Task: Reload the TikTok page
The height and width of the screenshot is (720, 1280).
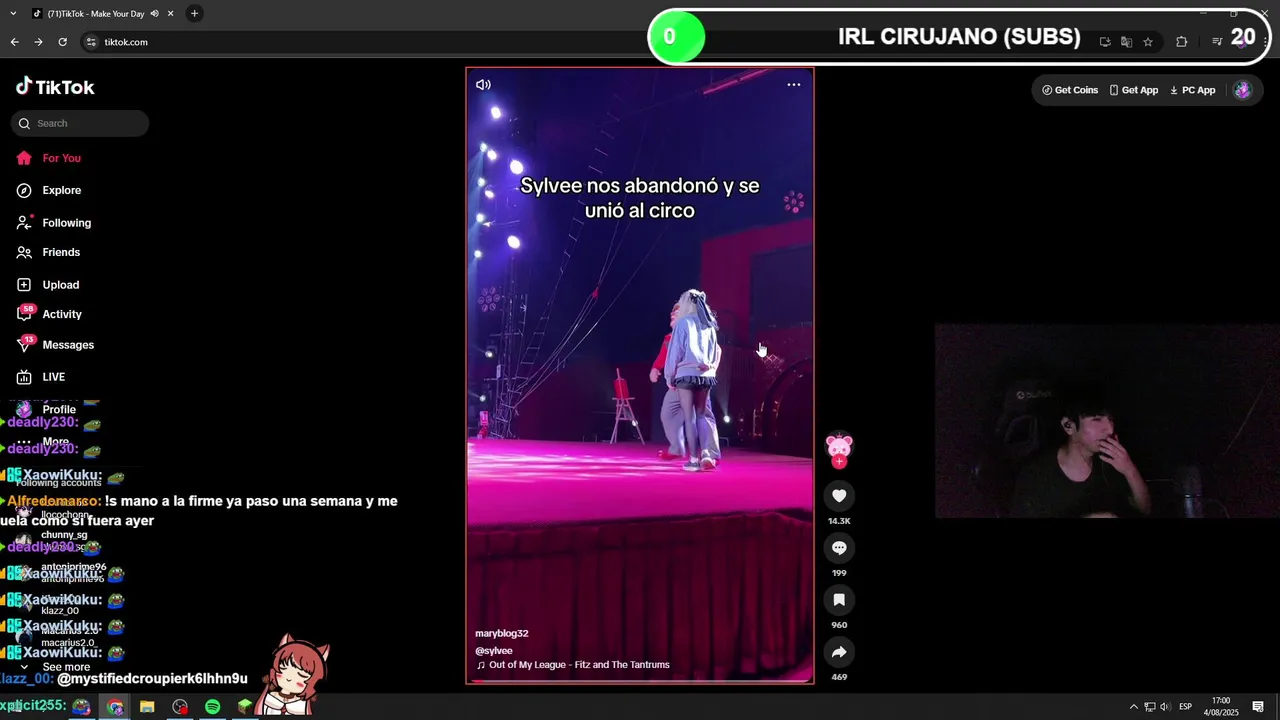Action: [62, 42]
